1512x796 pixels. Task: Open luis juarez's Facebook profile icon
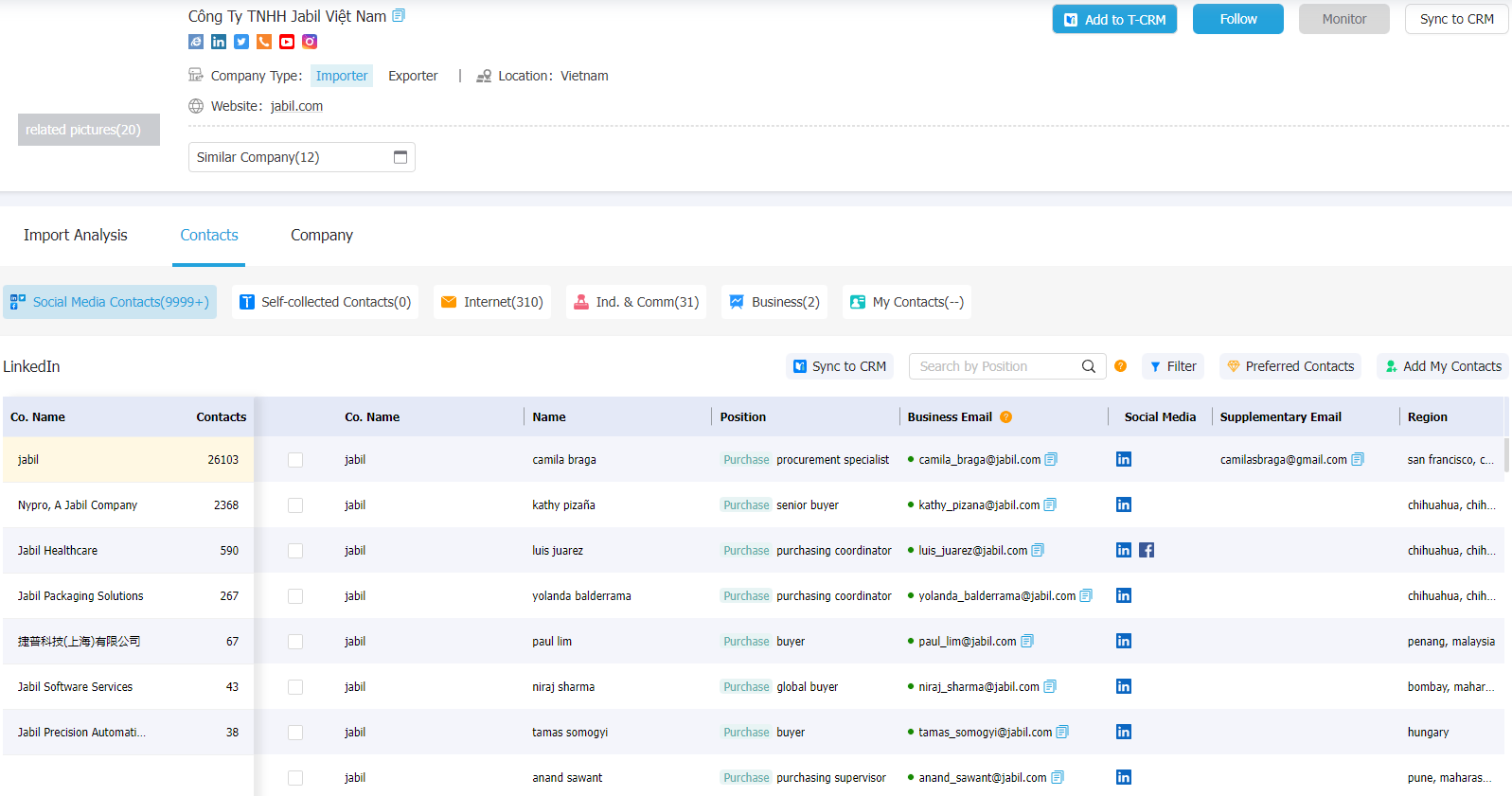1147,551
